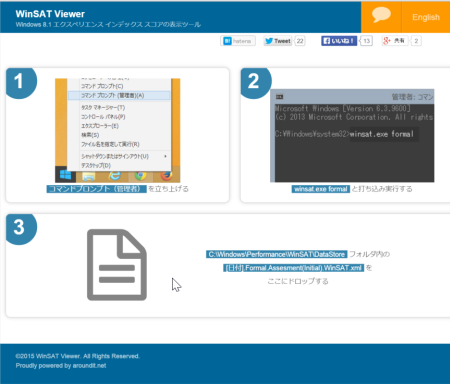
Task: Click the step 2 command prompt screenshot
Action: [x=352, y=136]
